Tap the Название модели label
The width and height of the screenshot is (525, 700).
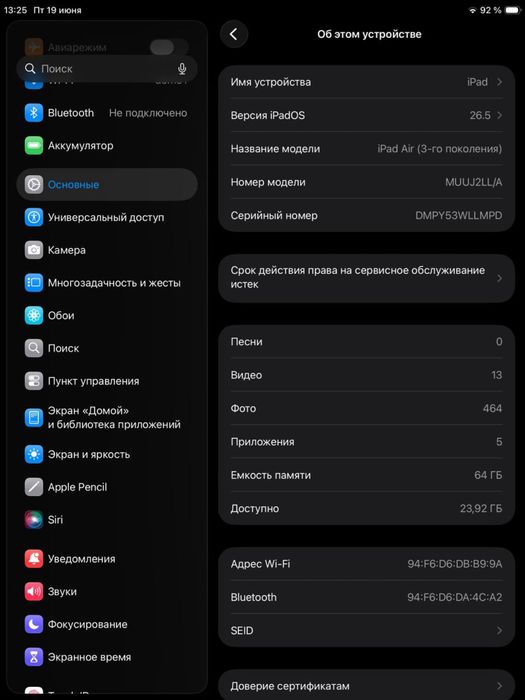(x=275, y=149)
